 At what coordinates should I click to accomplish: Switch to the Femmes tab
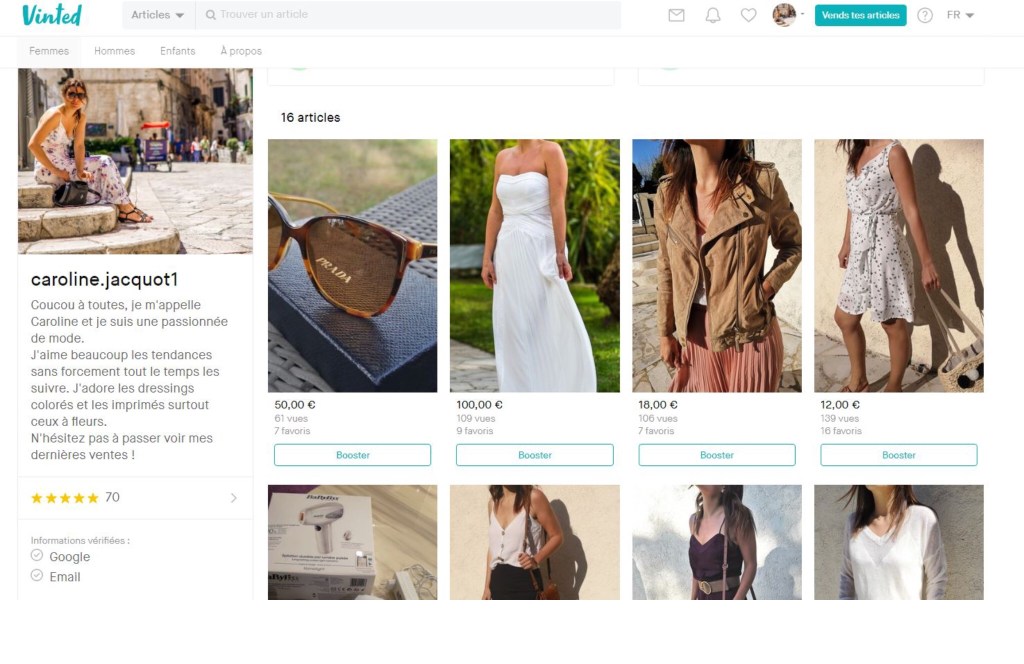(49, 51)
